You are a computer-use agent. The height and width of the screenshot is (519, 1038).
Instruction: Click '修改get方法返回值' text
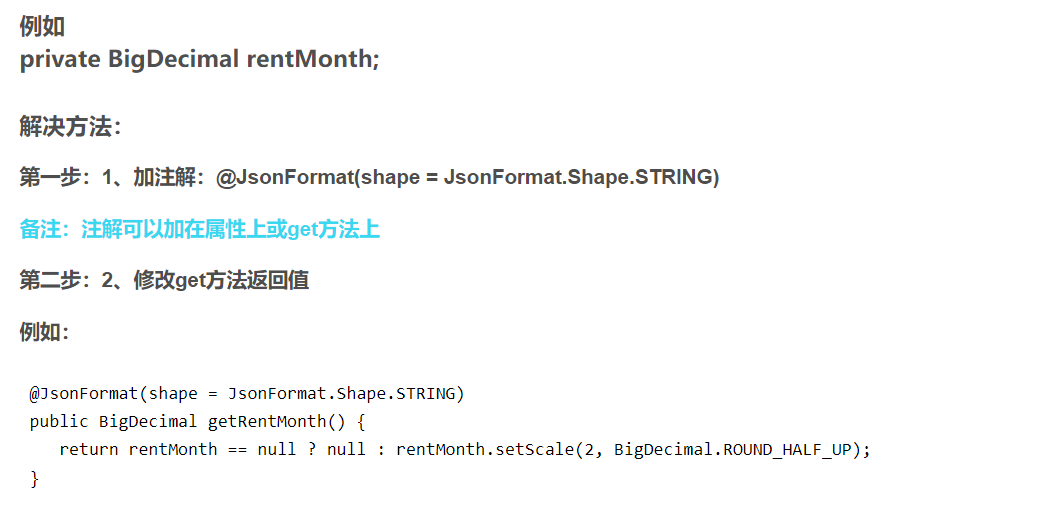[x=221, y=281]
